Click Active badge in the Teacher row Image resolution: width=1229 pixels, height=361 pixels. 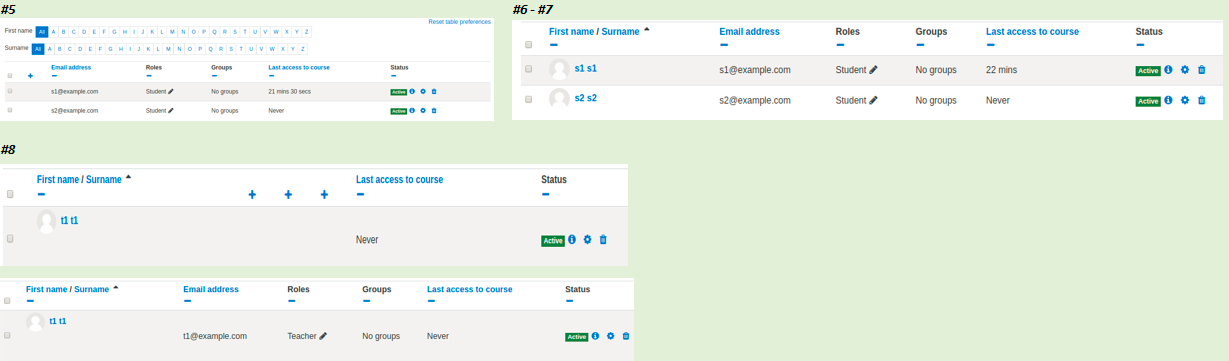(577, 337)
